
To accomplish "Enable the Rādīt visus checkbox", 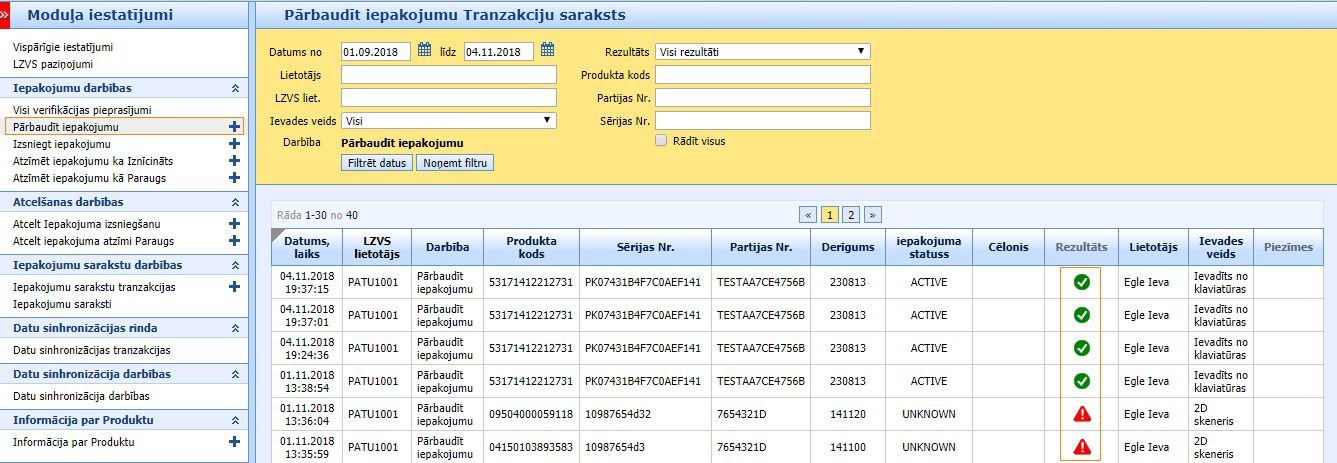I will pos(661,141).
